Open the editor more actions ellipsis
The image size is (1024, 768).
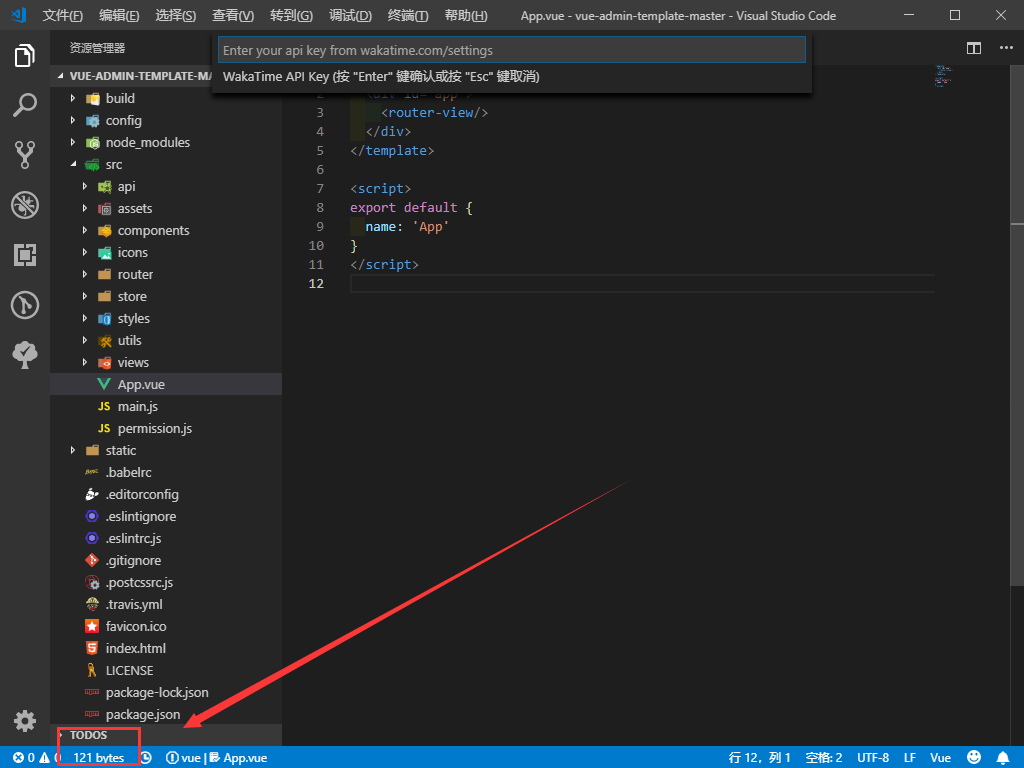[x=1006, y=48]
